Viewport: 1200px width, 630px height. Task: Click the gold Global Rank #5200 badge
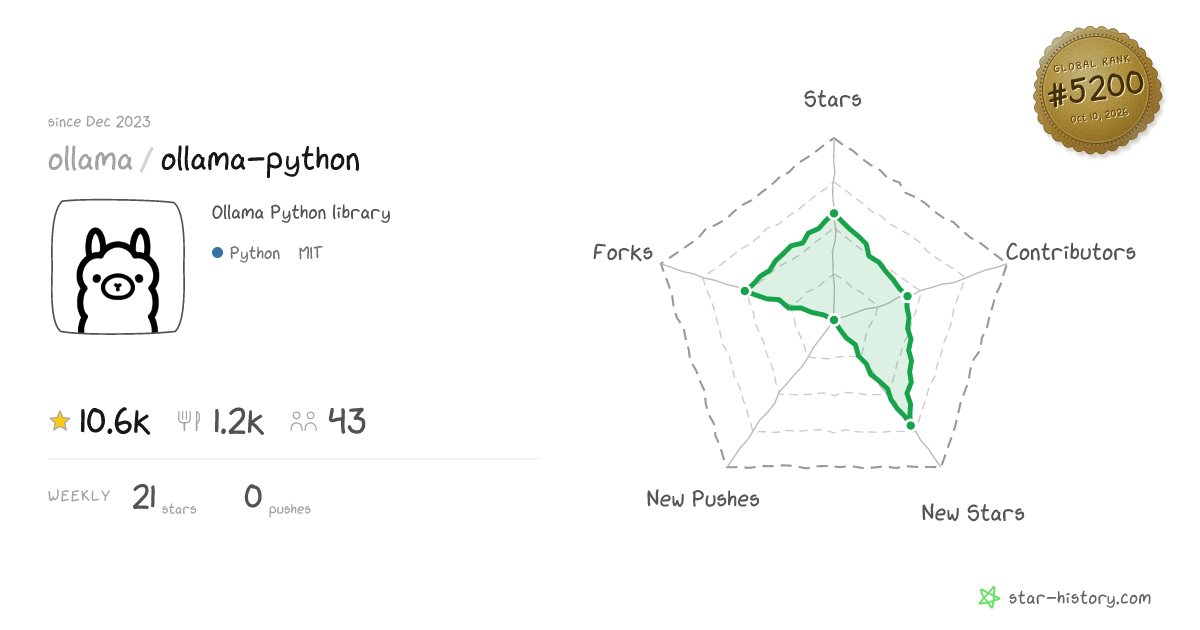(1097, 91)
